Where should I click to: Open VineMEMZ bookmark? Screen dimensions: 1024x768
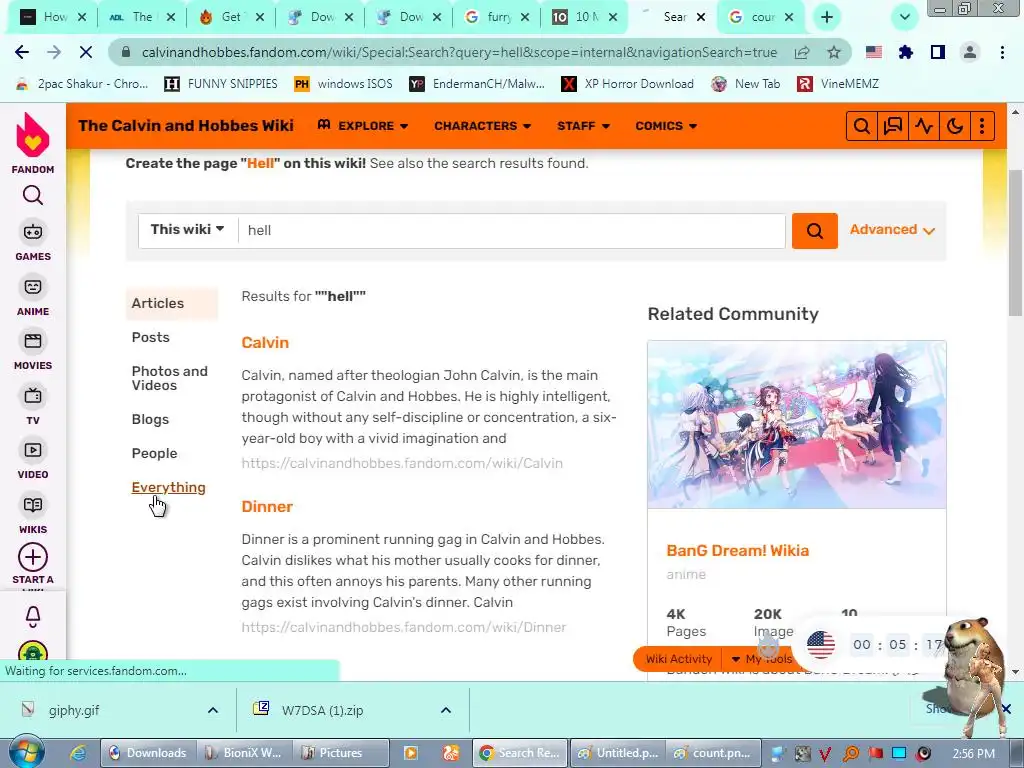pyautogui.click(x=838, y=84)
